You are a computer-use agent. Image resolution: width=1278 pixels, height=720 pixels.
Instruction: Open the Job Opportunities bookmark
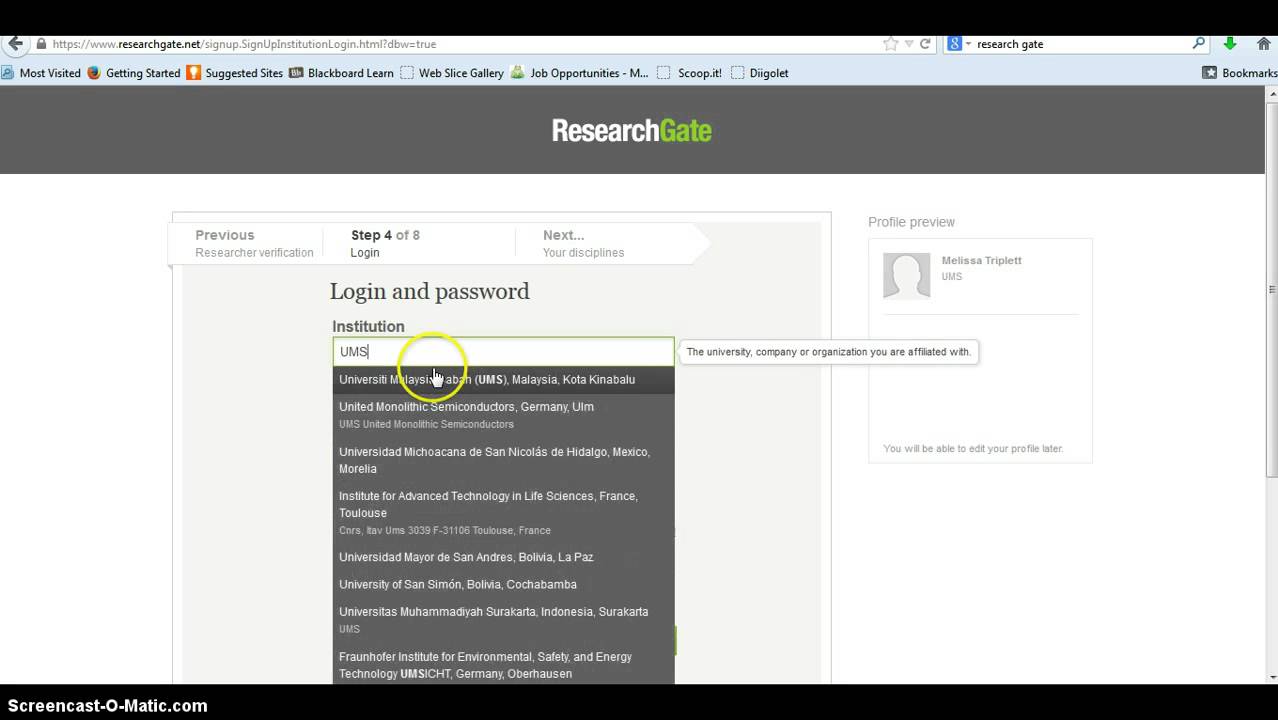pos(579,73)
